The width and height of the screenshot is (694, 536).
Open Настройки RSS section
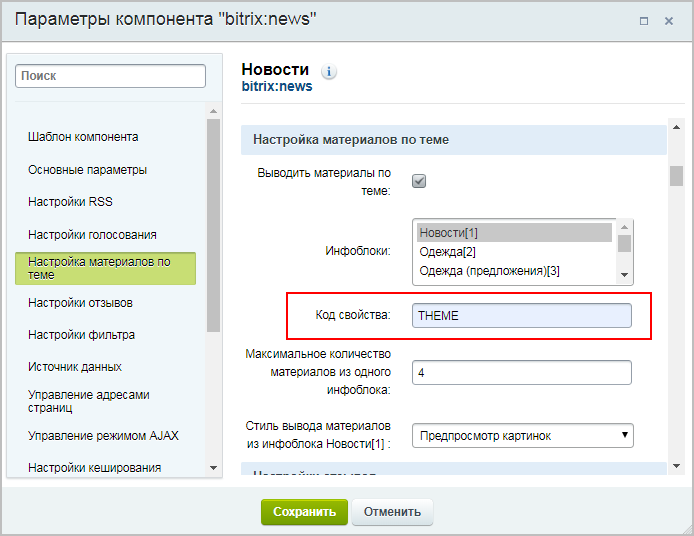click(70, 202)
